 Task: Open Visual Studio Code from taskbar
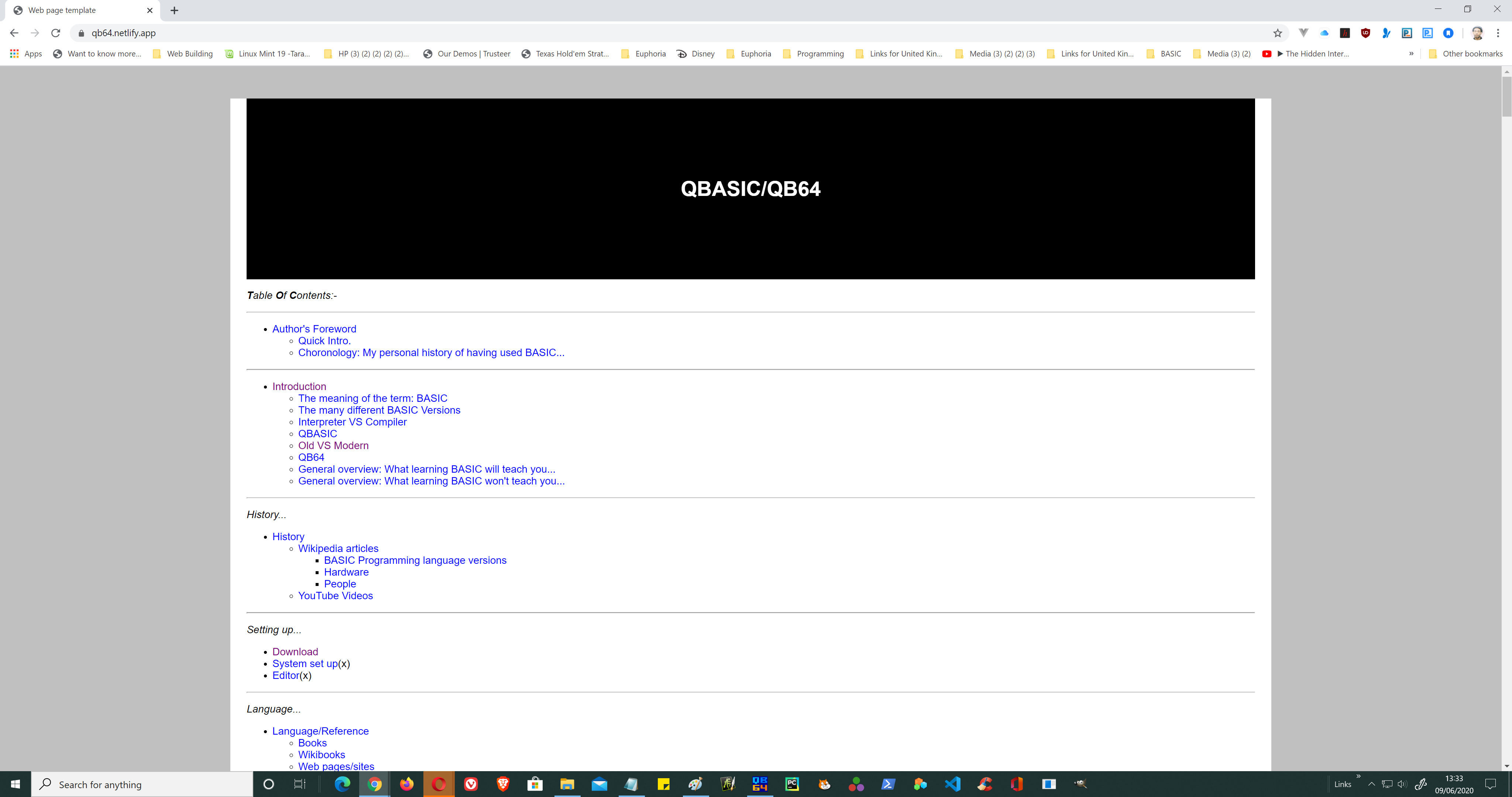point(952,784)
